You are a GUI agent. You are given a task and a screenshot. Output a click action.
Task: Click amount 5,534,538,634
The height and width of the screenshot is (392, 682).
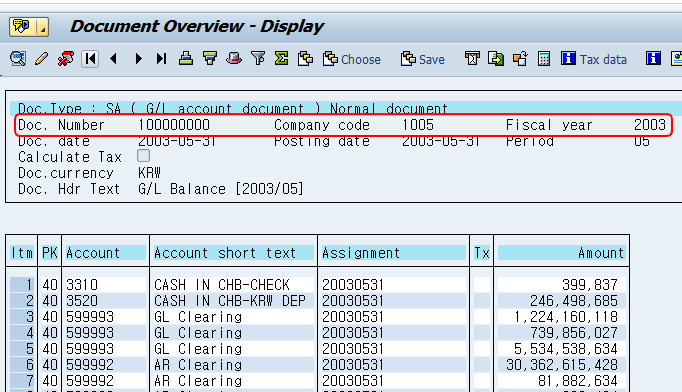click(566, 349)
